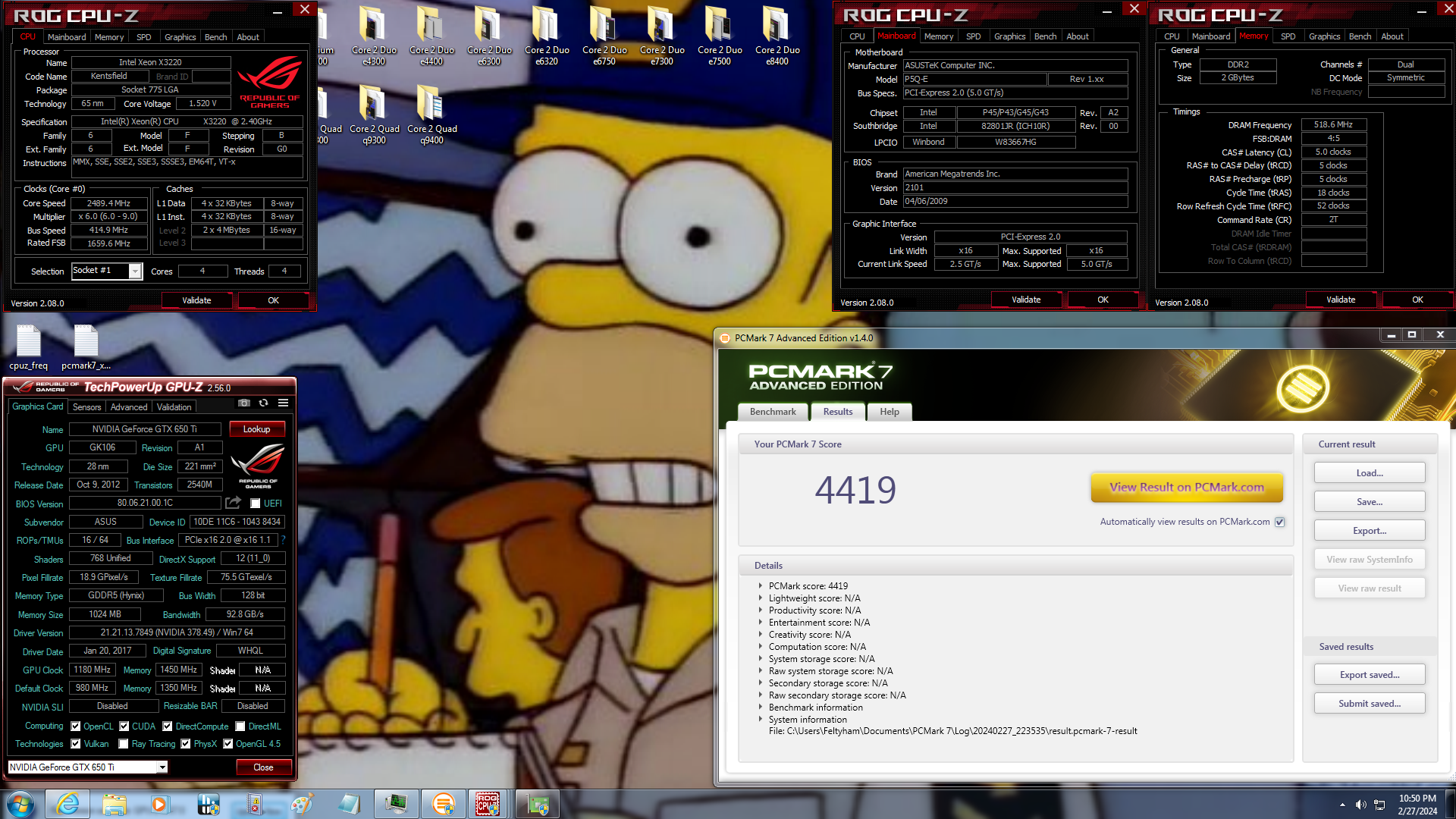Expand the Productivity score detail row
This screenshot has width=1456, height=819.
[761, 610]
